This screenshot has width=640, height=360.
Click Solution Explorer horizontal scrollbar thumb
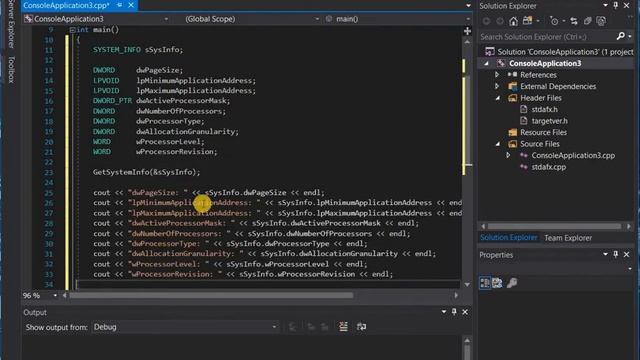click(554, 226)
